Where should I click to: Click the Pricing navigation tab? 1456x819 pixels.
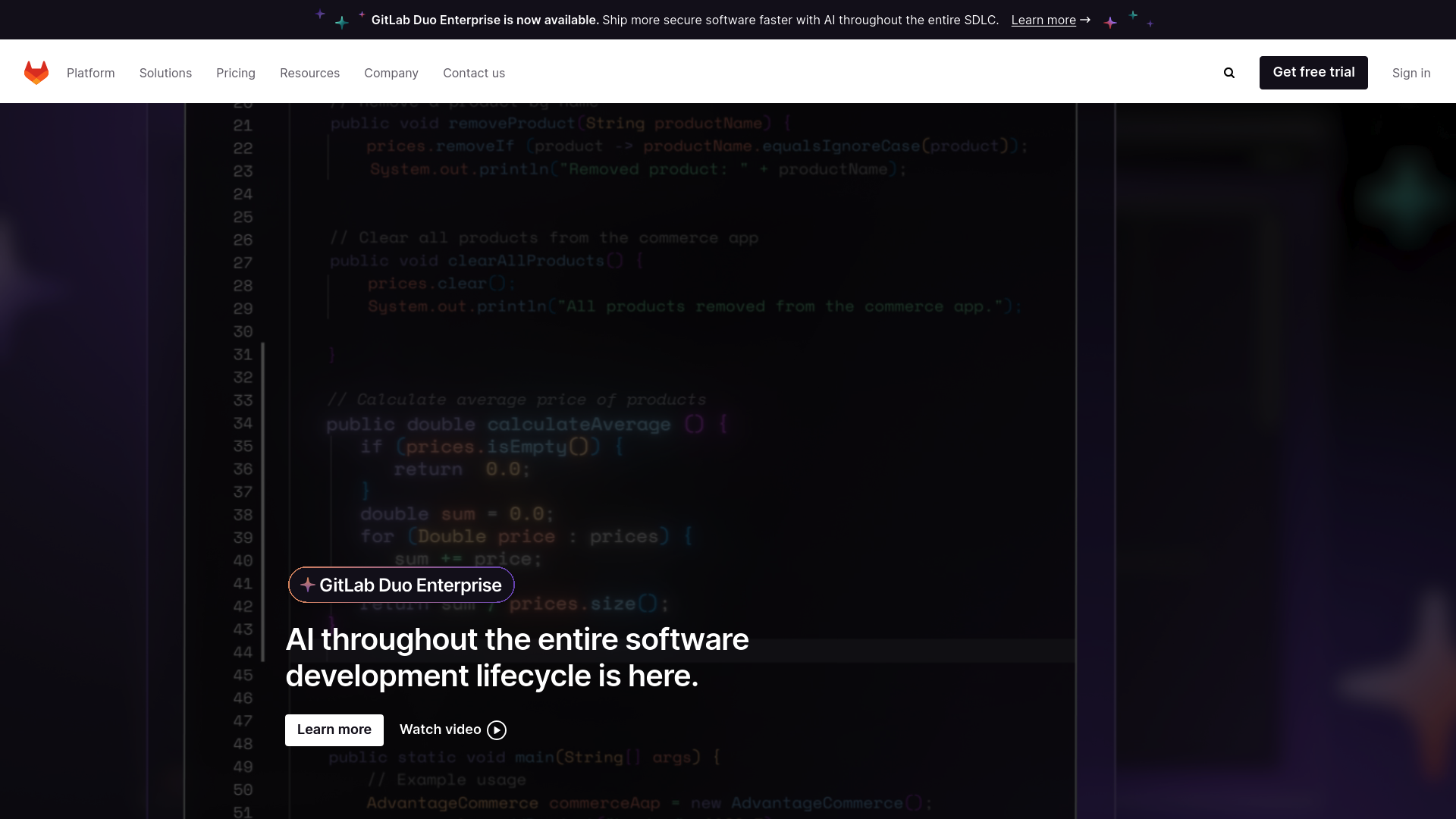coord(235,72)
